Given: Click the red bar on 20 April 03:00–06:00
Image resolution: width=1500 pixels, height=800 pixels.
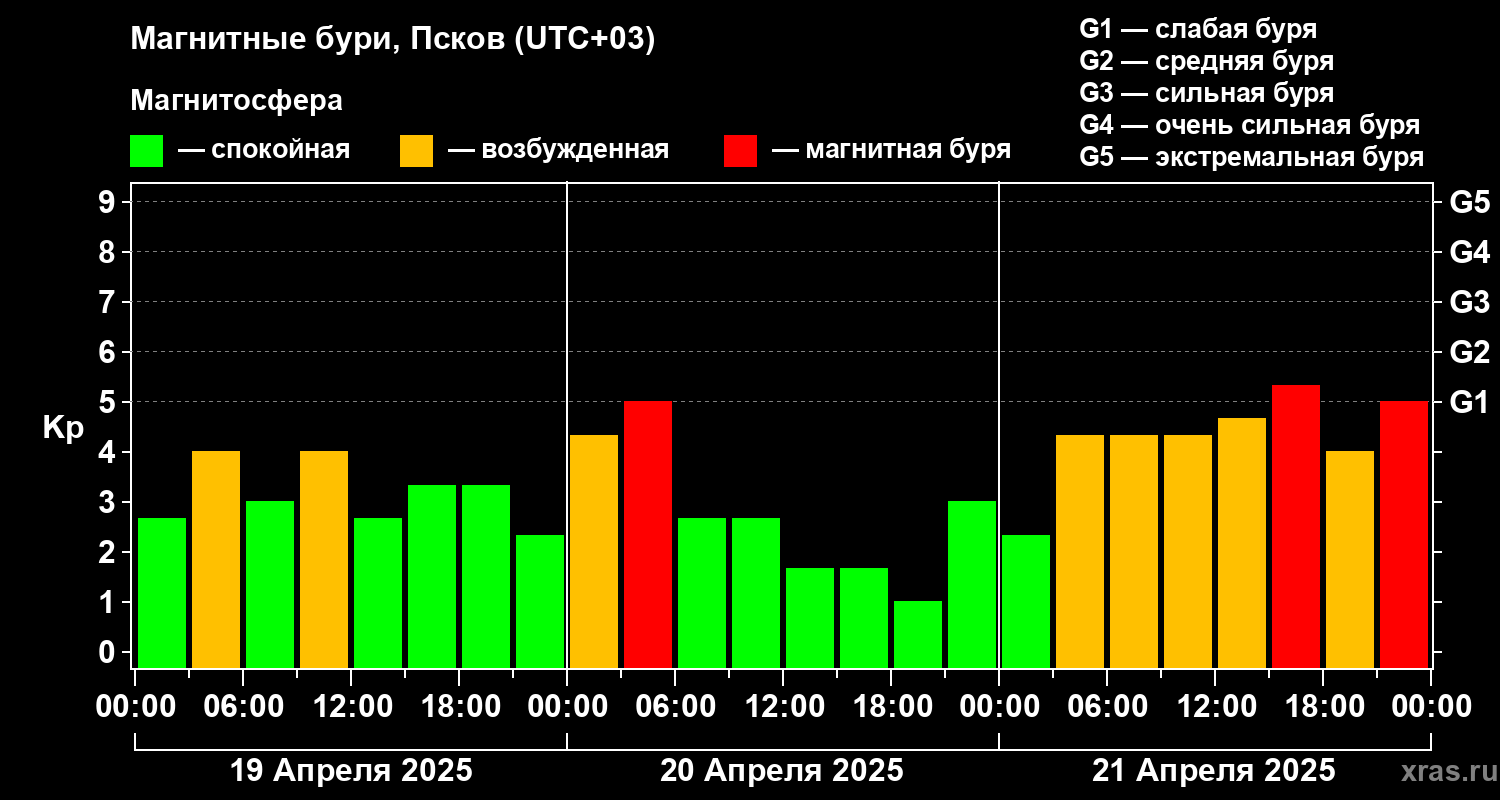Looking at the screenshot, I should [648, 535].
